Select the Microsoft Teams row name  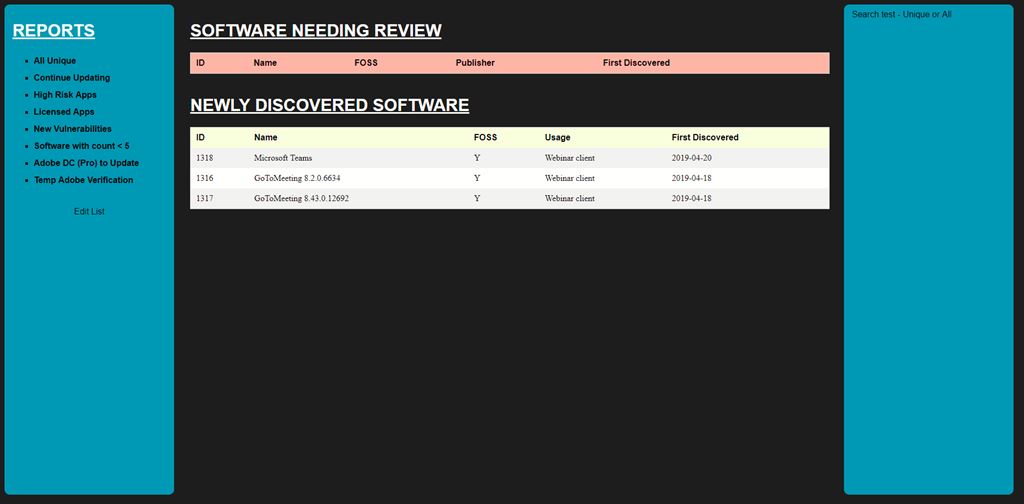283,158
